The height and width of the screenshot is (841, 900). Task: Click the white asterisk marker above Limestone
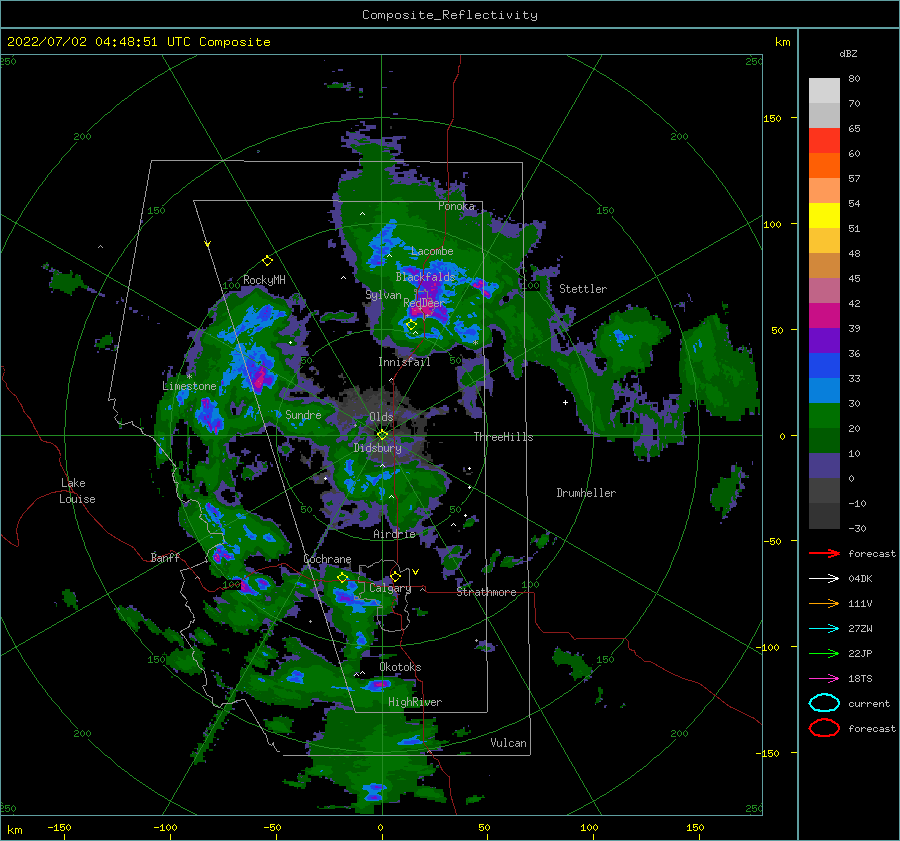[189, 376]
